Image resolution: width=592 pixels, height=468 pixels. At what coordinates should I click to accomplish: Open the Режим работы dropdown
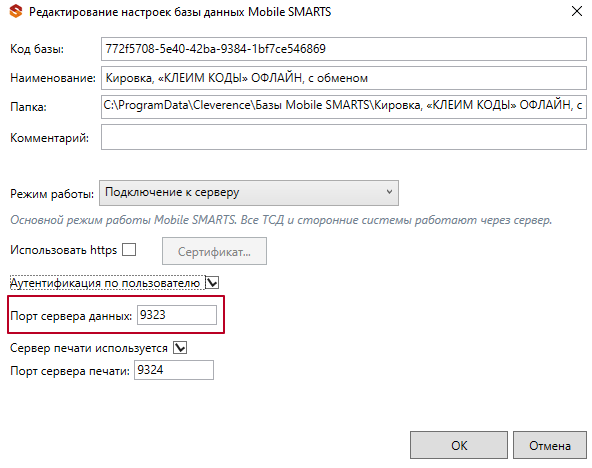click(249, 193)
